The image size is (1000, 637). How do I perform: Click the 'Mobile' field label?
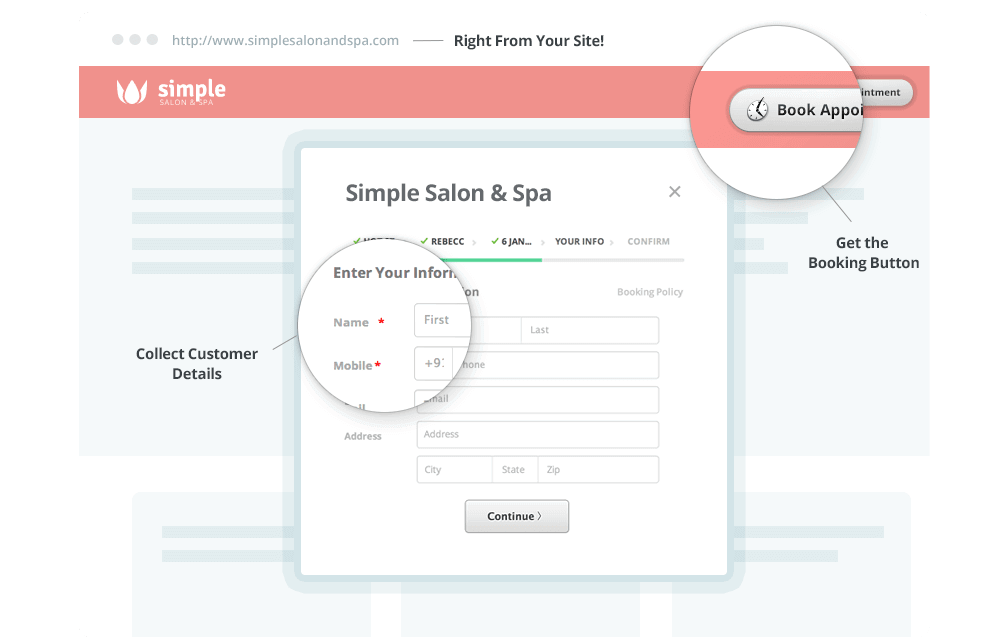(353, 365)
